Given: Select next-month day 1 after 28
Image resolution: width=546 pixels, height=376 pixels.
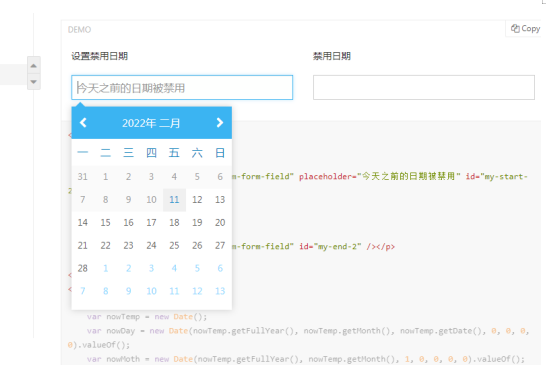Looking at the screenshot, I should tap(106, 268).
